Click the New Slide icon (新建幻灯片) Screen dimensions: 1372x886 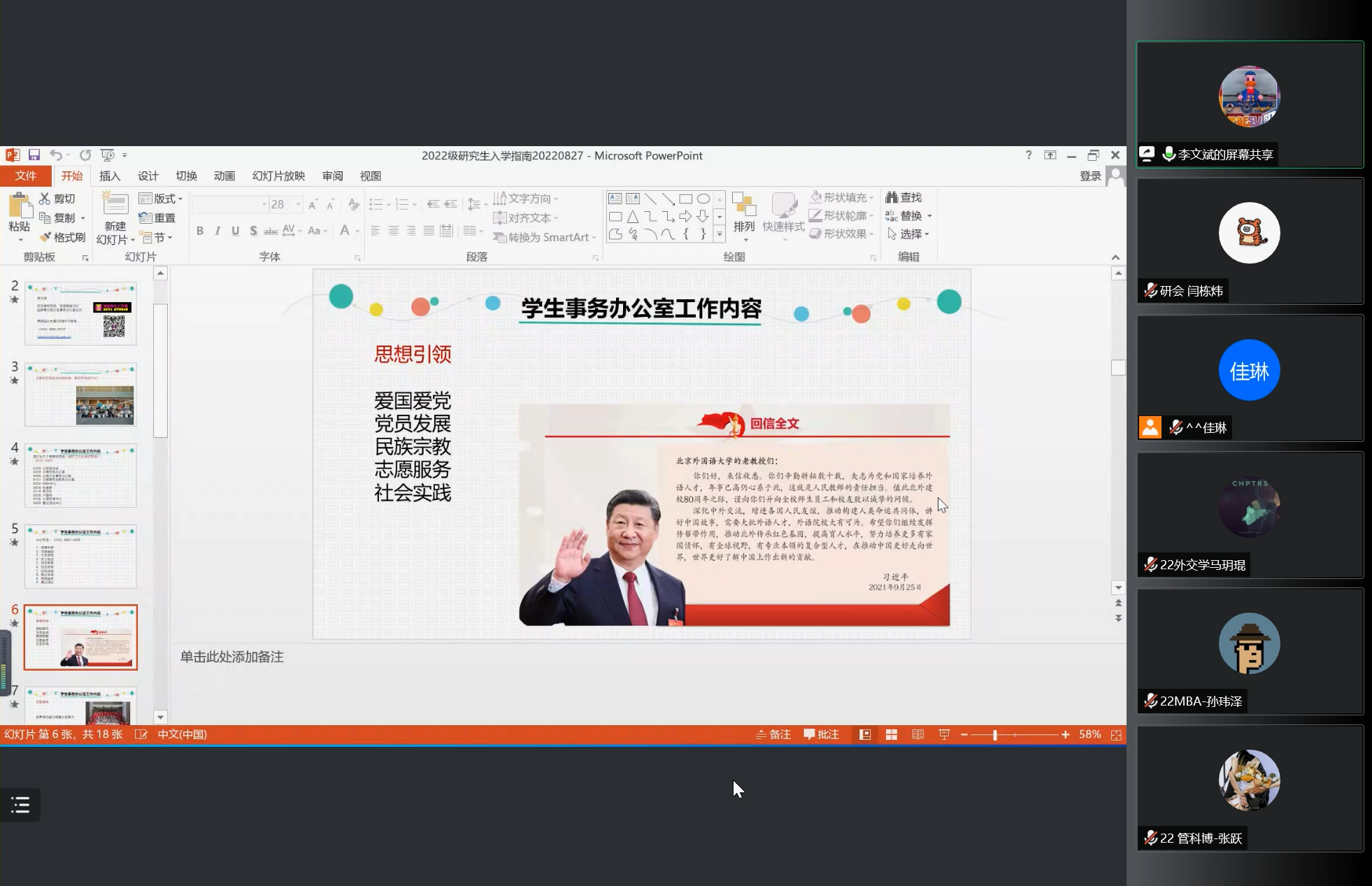pos(115,206)
